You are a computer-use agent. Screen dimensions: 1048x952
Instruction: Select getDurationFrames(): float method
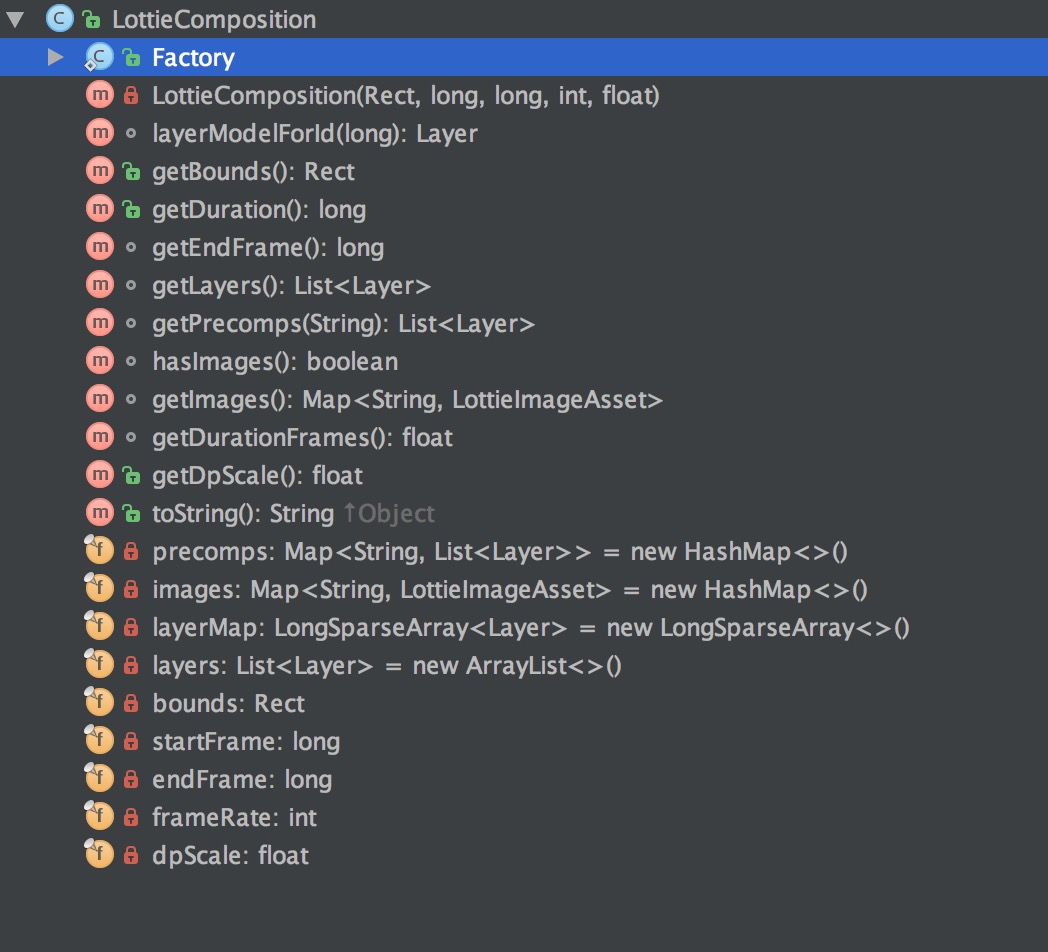[x=302, y=438]
